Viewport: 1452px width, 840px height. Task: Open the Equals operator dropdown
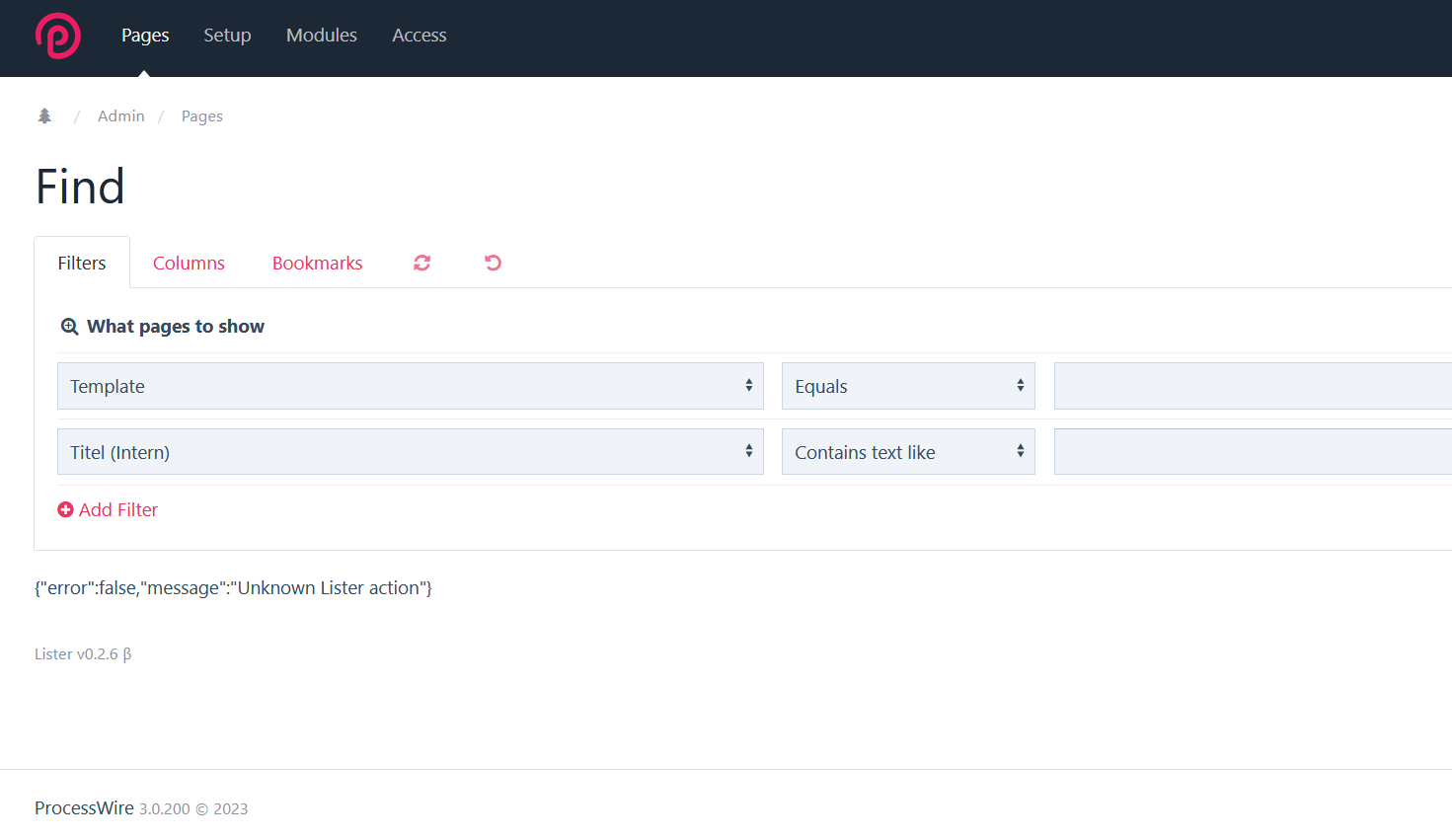click(x=907, y=386)
